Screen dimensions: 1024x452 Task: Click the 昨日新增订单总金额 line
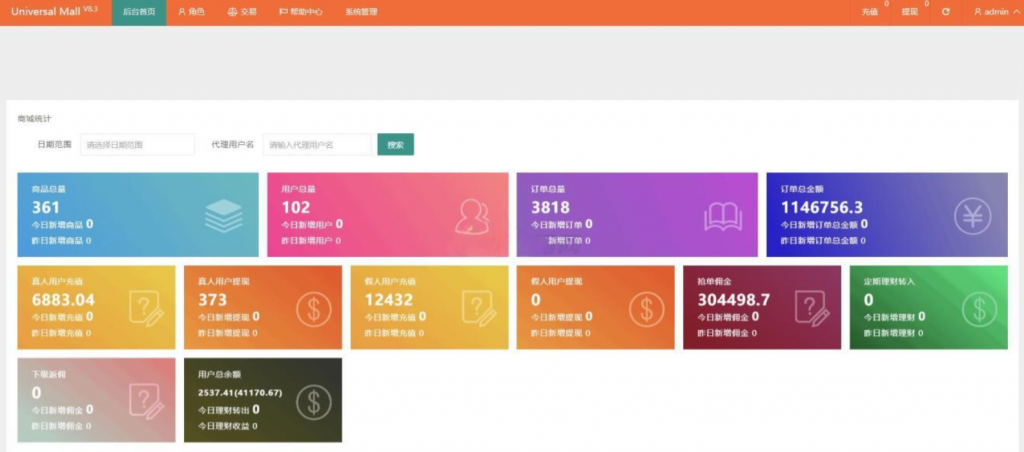[823, 240]
